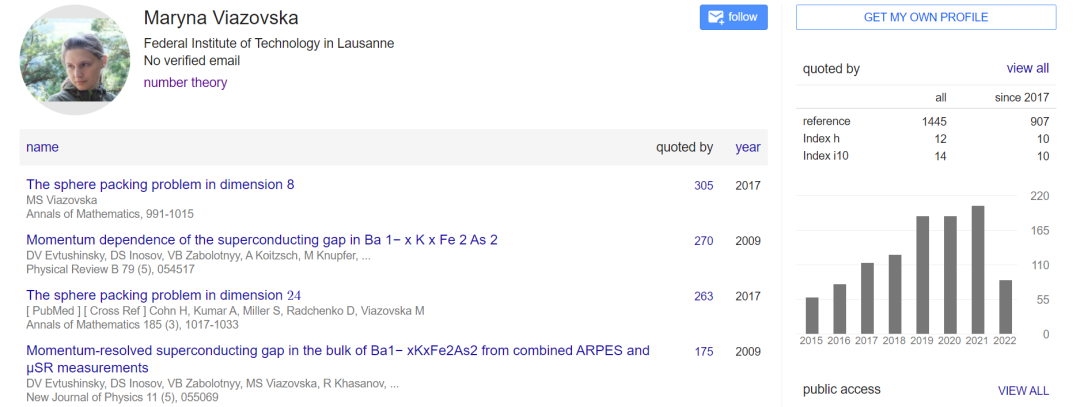Click the GET MY OWN PROFILE button

coord(925,17)
